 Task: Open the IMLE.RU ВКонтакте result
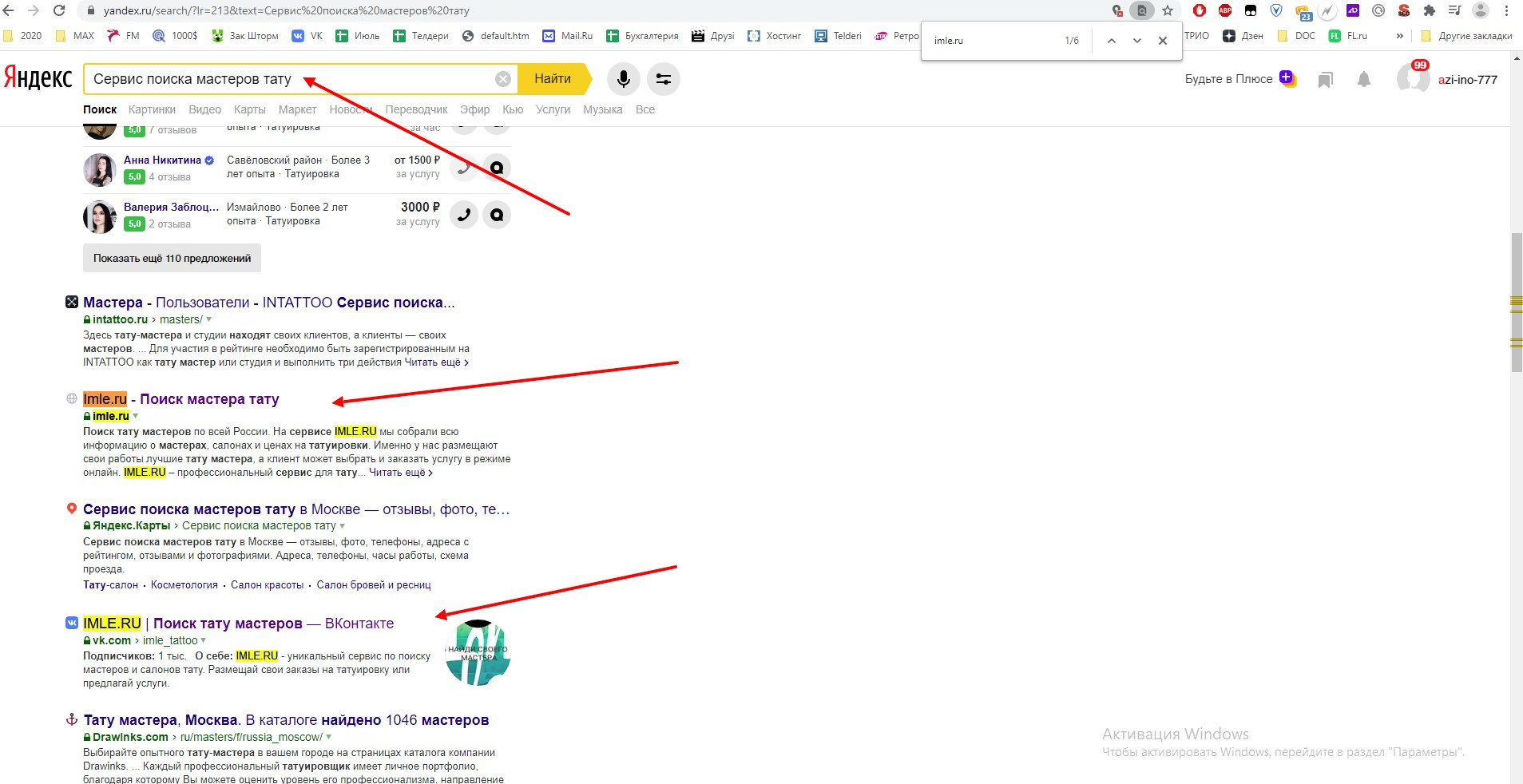239,624
